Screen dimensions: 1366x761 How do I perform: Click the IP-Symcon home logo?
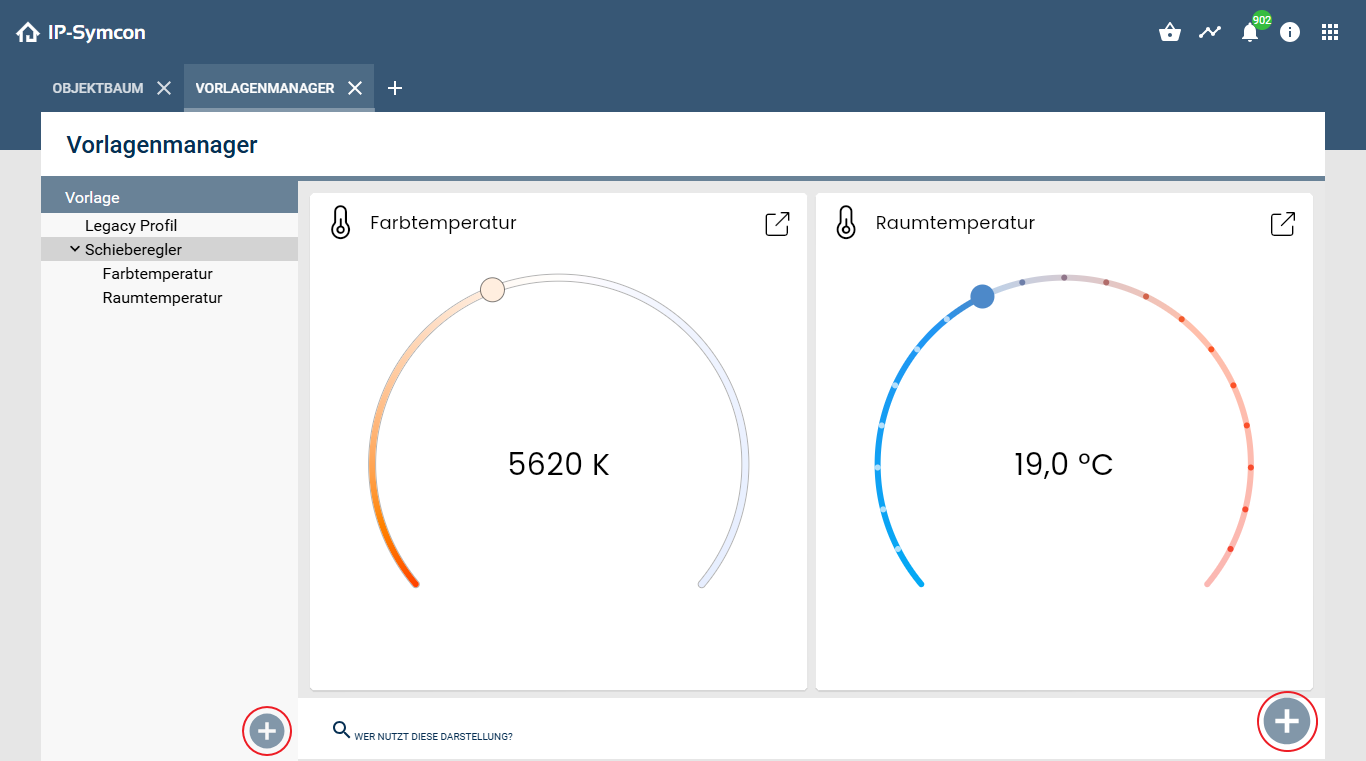pyautogui.click(x=81, y=32)
